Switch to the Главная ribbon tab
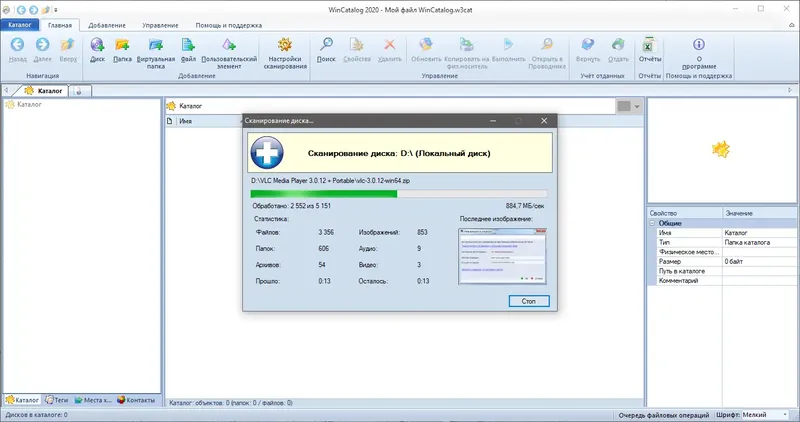This screenshot has width=800, height=422. 60,25
